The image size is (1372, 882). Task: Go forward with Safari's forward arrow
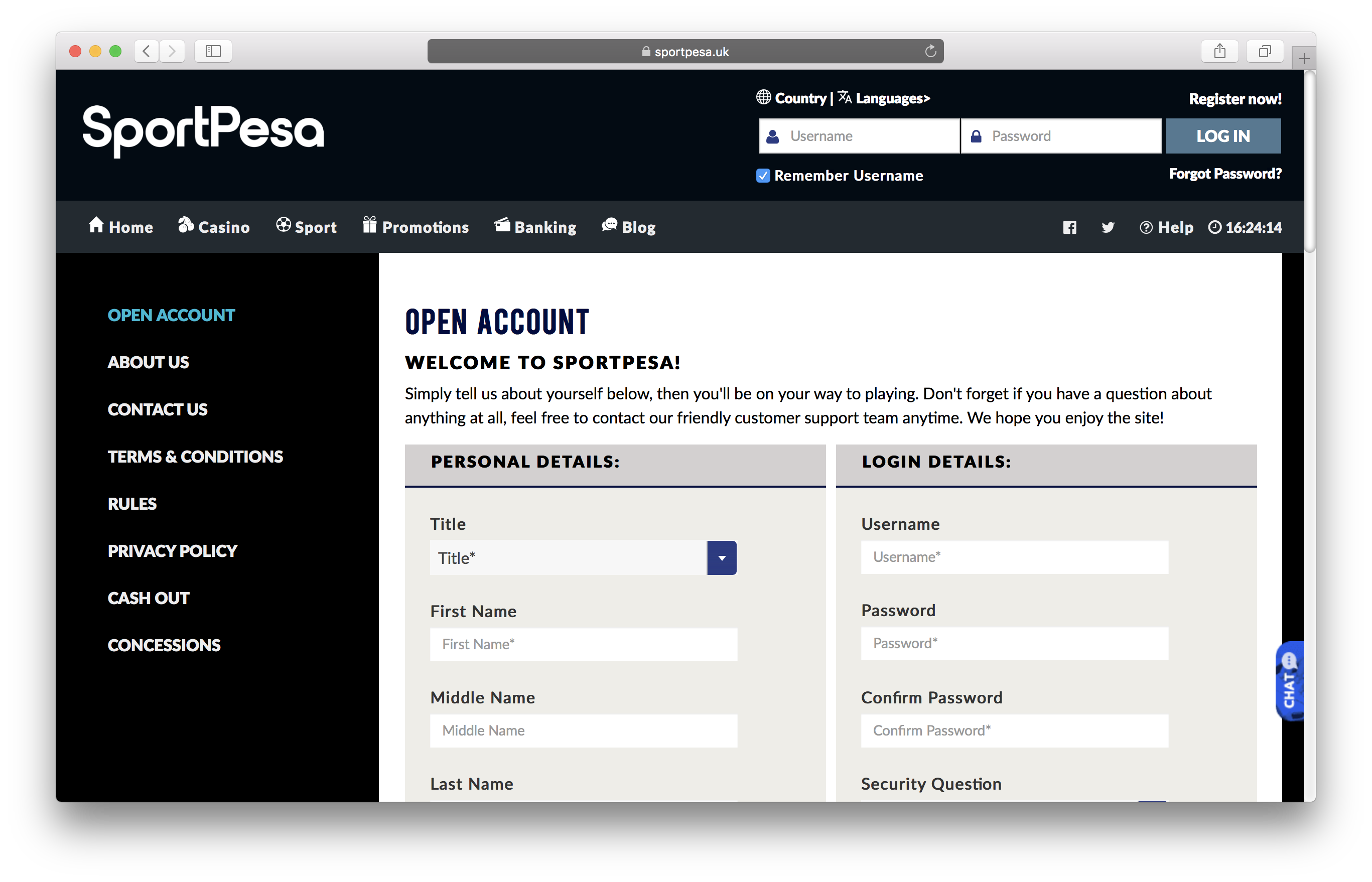172,52
